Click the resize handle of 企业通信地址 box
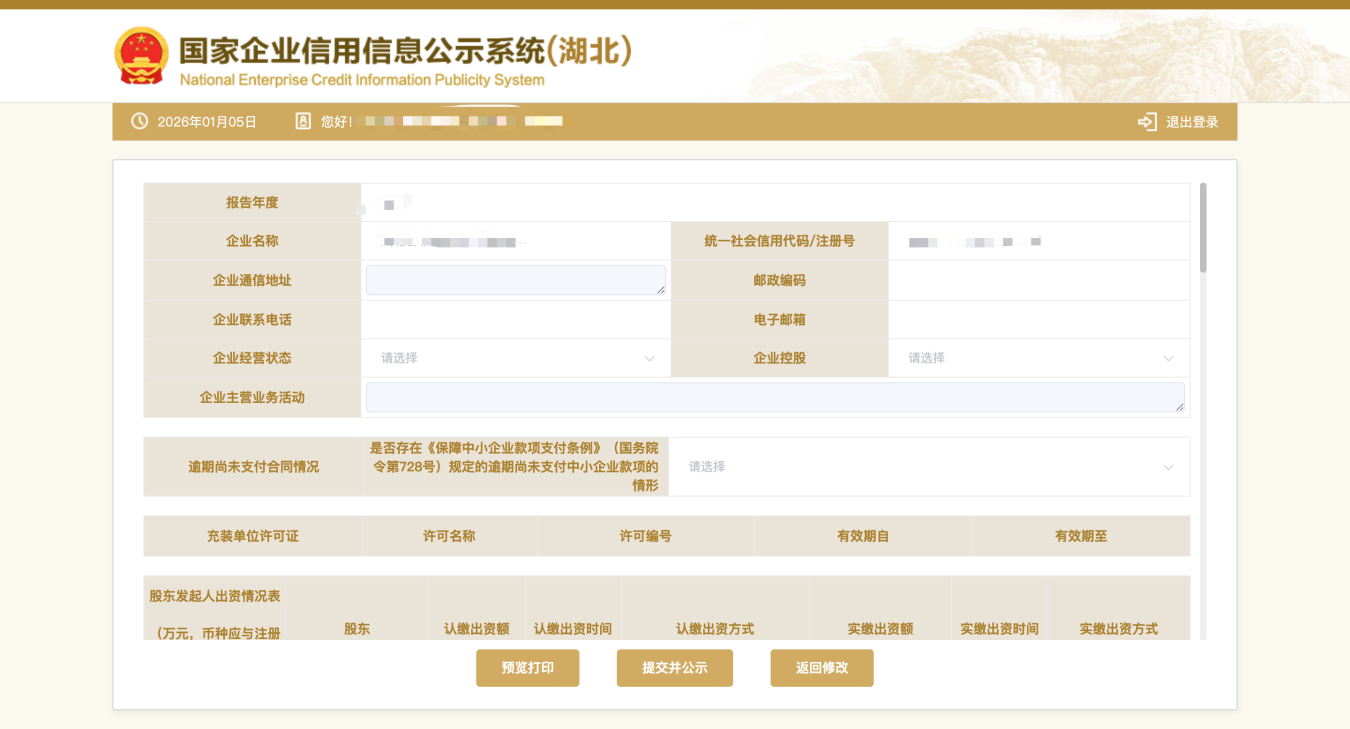The height and width of the screenshot is (729, 1350). click(661, 291)
